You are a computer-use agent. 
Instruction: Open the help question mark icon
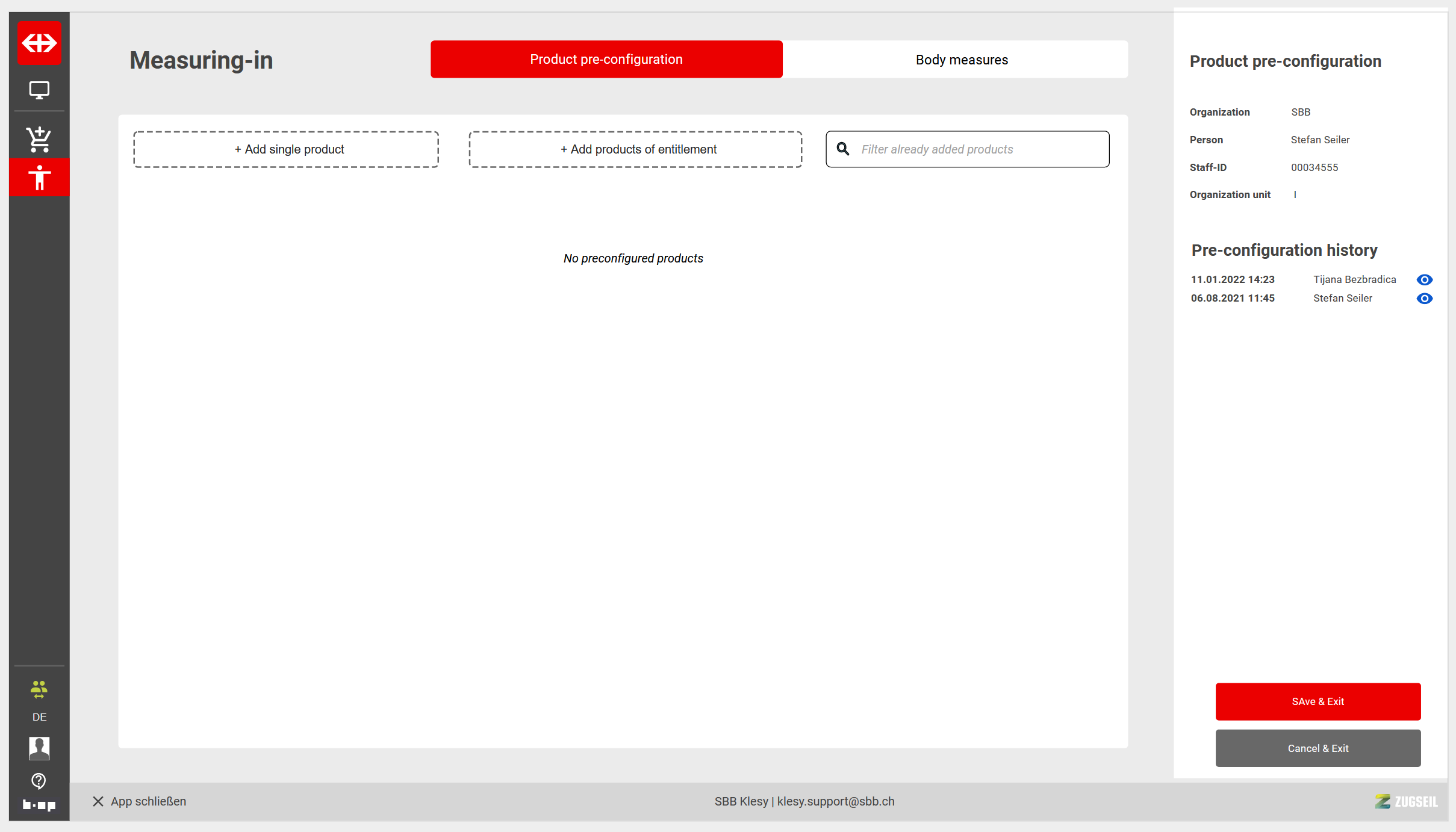[39, 781]
